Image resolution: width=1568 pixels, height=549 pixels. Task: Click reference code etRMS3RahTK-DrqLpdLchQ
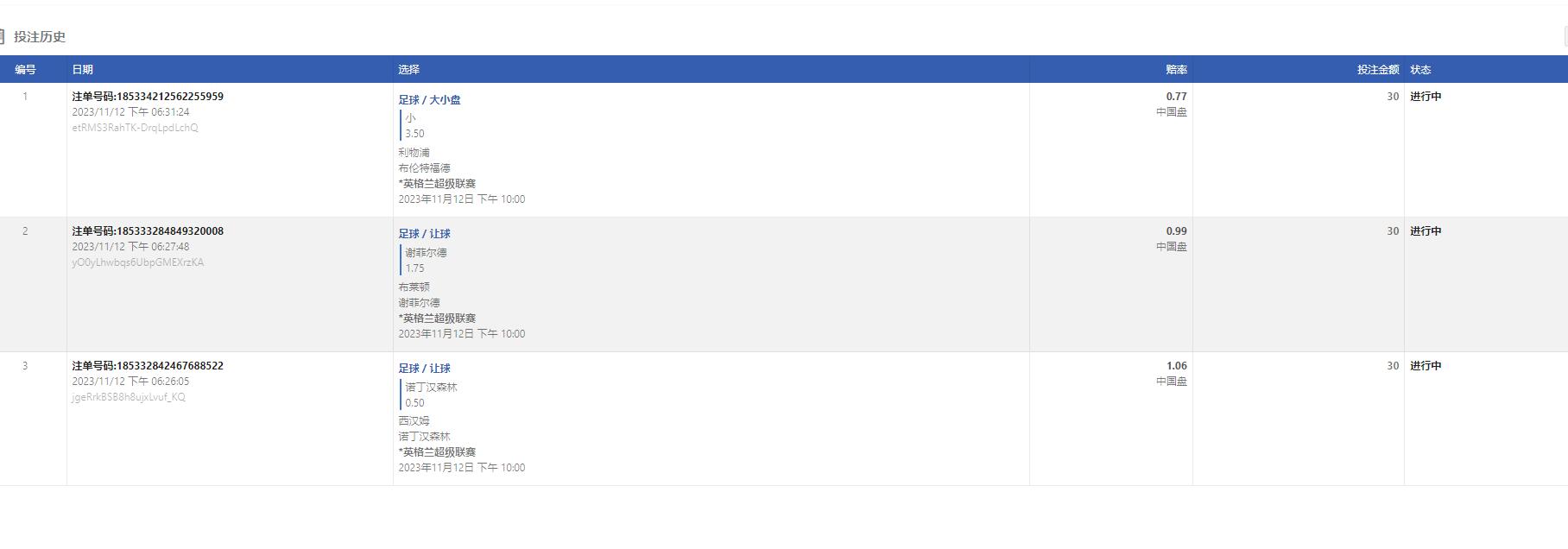tap(135, 128)
